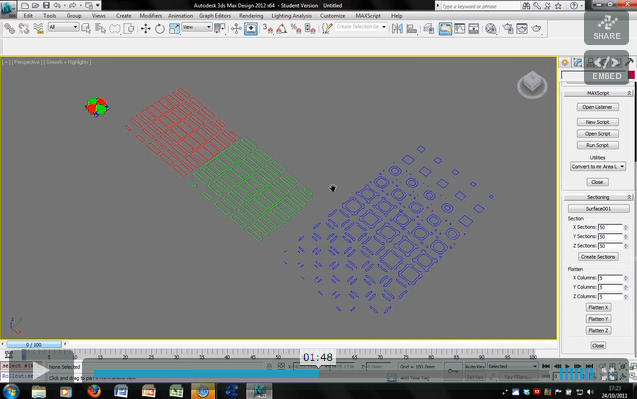Click the Open Listener button
Viewport: 637px width, 399px height.
(x=598, y=107)
